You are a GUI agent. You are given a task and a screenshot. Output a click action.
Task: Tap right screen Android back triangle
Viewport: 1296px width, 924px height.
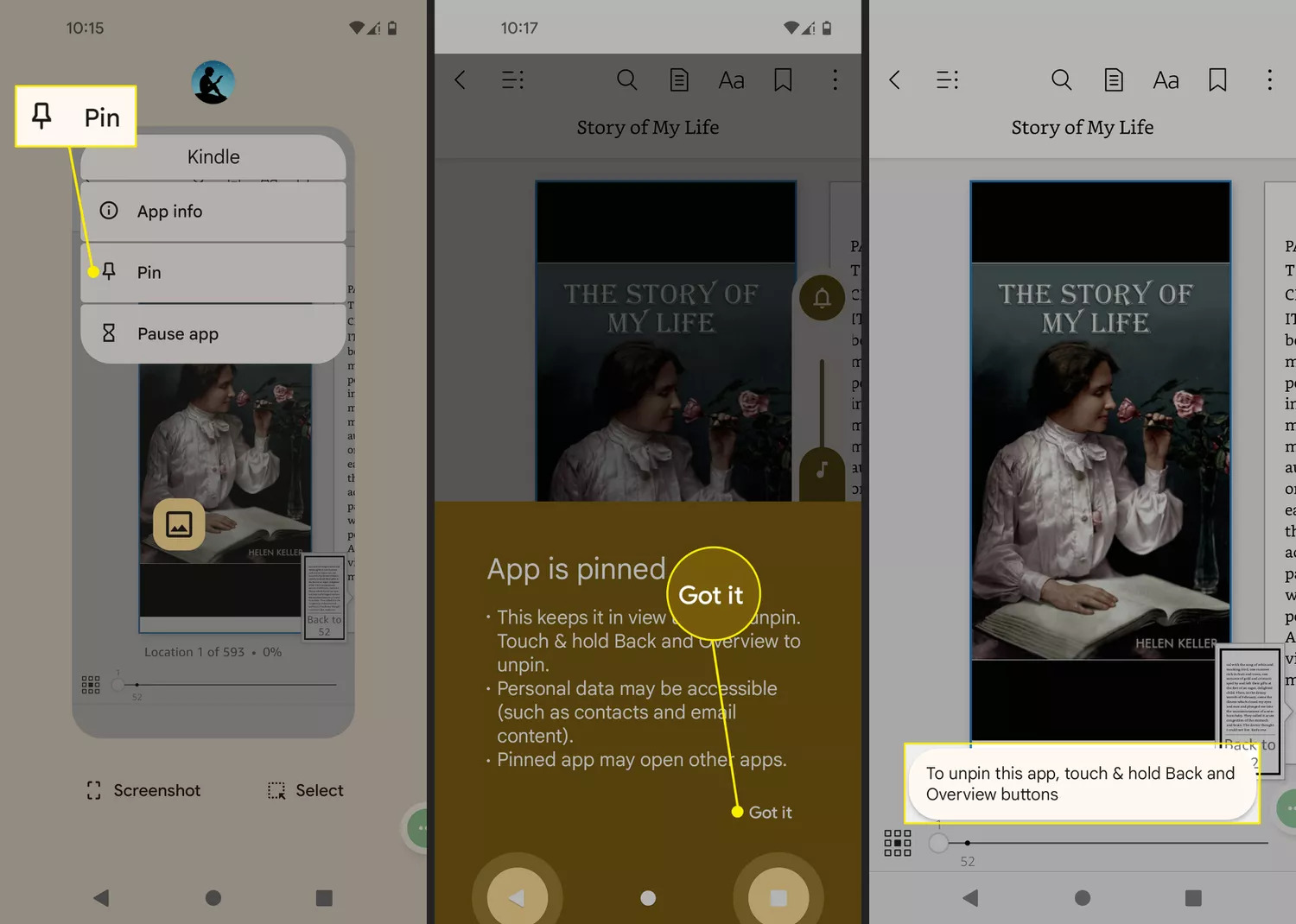point(970,898)
